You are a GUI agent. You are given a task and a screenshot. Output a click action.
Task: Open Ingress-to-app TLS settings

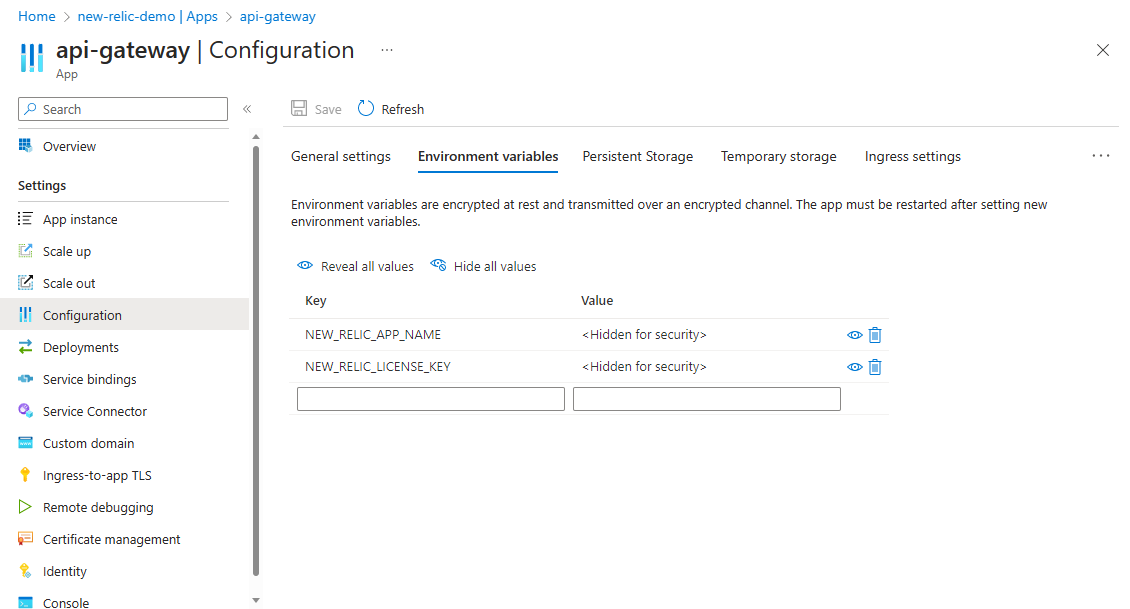[97, 475]
